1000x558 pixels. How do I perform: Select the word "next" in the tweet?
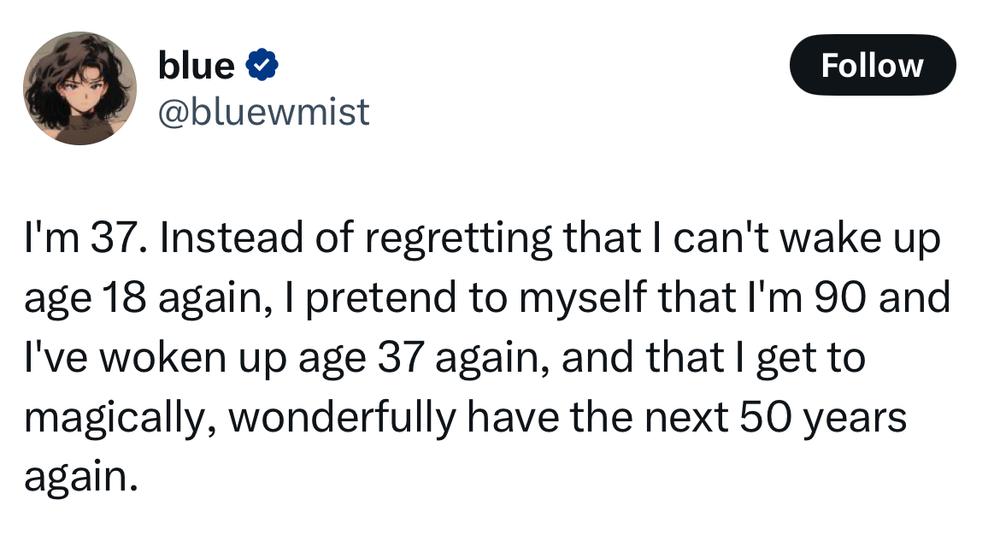click(x=686, y=419)
